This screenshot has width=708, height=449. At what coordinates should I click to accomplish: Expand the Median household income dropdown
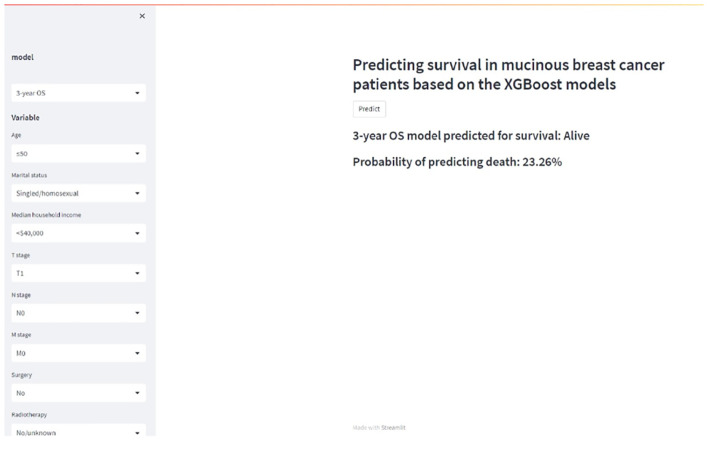[x=79, y=234]
